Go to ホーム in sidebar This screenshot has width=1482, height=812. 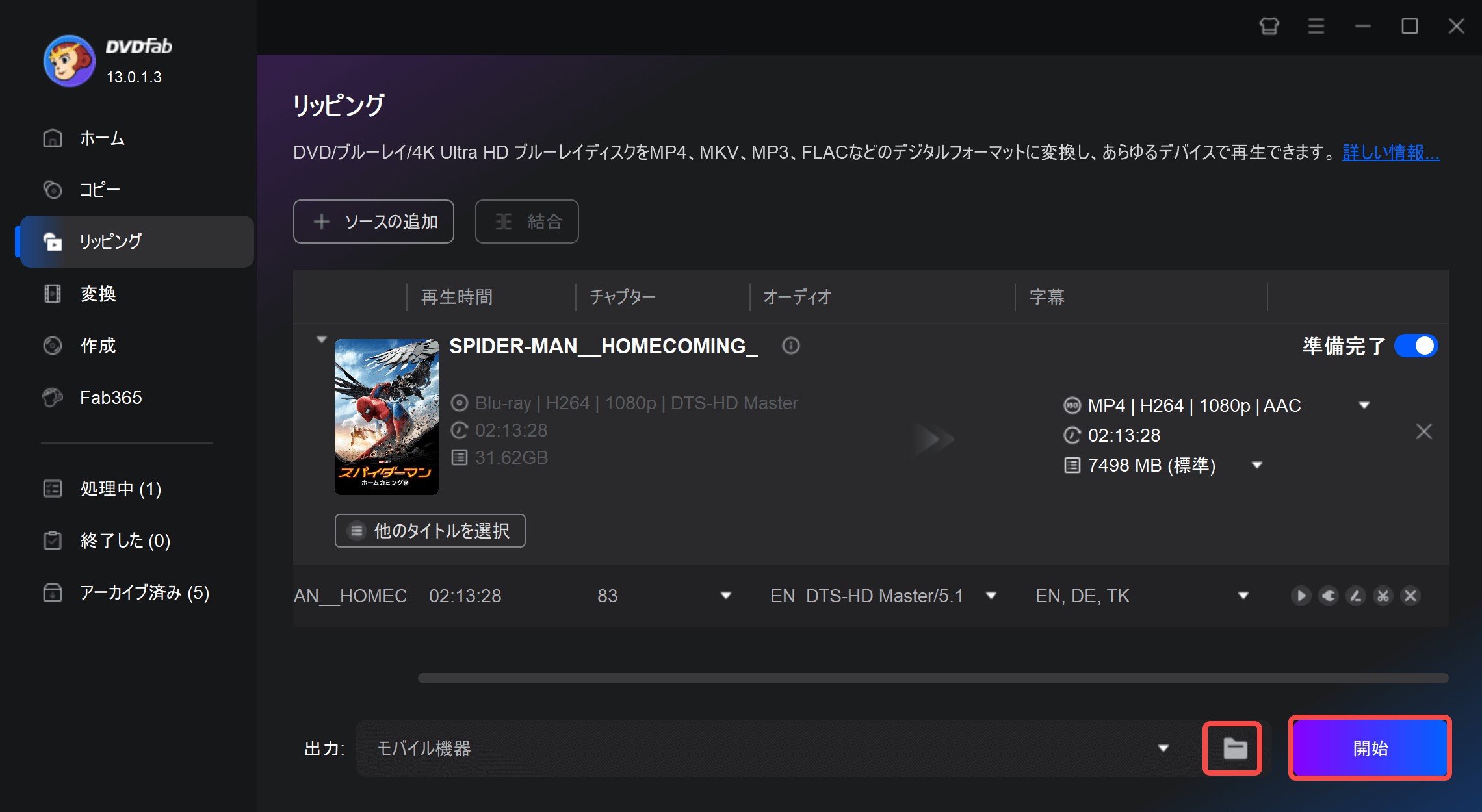[136, 138]
